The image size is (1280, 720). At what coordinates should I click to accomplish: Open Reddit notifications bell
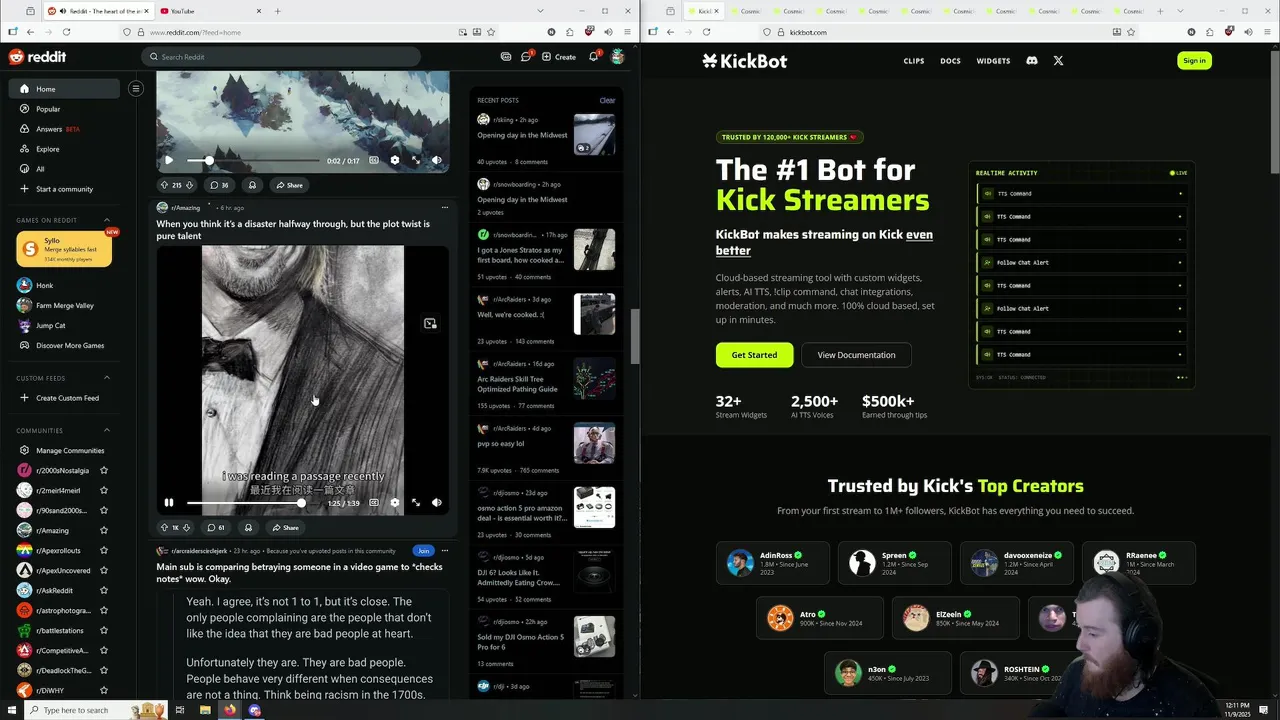pos(593,57)
